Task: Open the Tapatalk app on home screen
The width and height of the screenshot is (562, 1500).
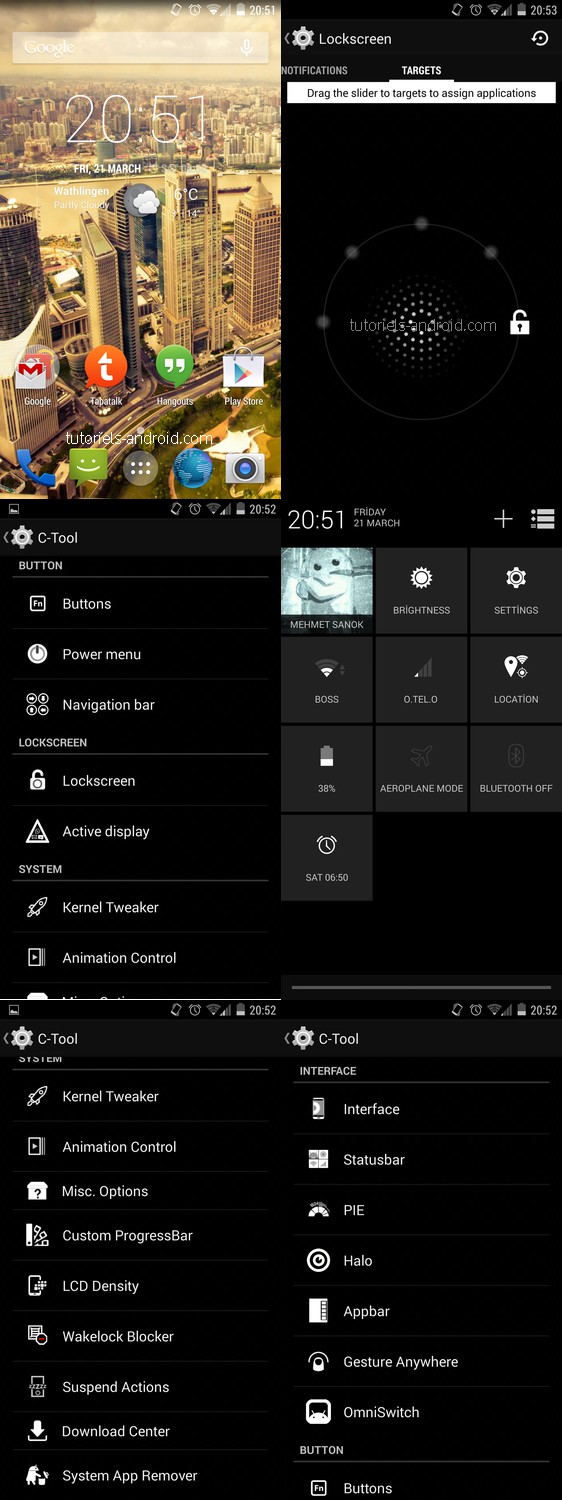Action: pyautogui.click(x=106, y=375)
